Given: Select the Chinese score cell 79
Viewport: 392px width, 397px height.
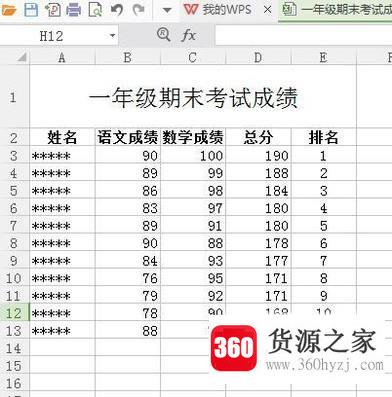Looking at the screenshot, I should click(128, 296).
